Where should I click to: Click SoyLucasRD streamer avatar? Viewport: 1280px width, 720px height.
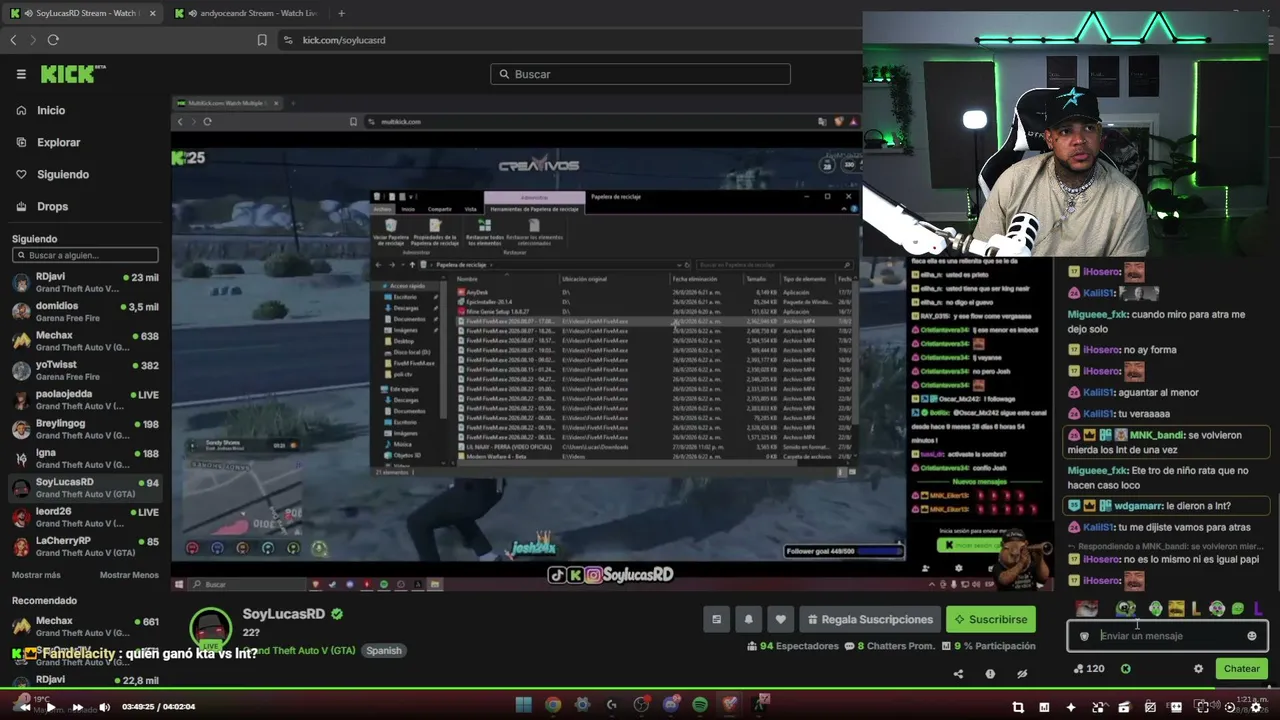pos(211,628)
